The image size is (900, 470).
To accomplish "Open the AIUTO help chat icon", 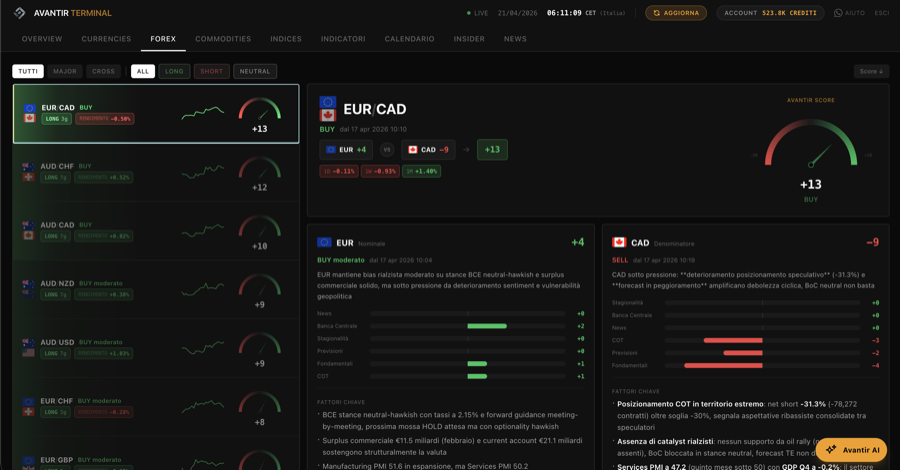I will tap(838, 13).
